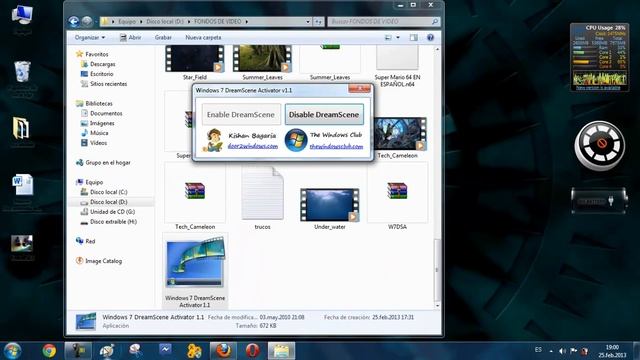Click the address bar refresh button

pyautogui.click(x=318, y=22)
